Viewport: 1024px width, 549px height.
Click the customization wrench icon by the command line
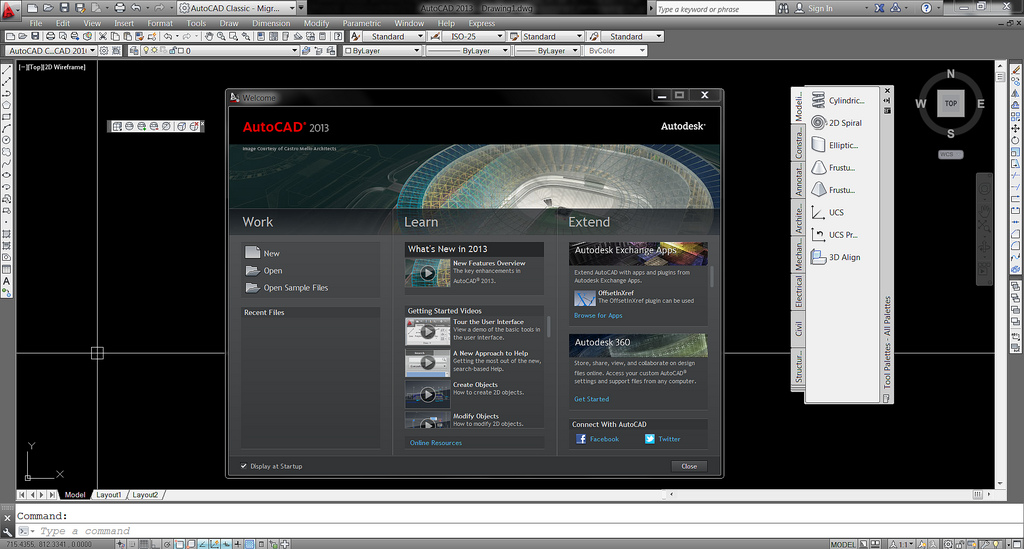[7, 532]
